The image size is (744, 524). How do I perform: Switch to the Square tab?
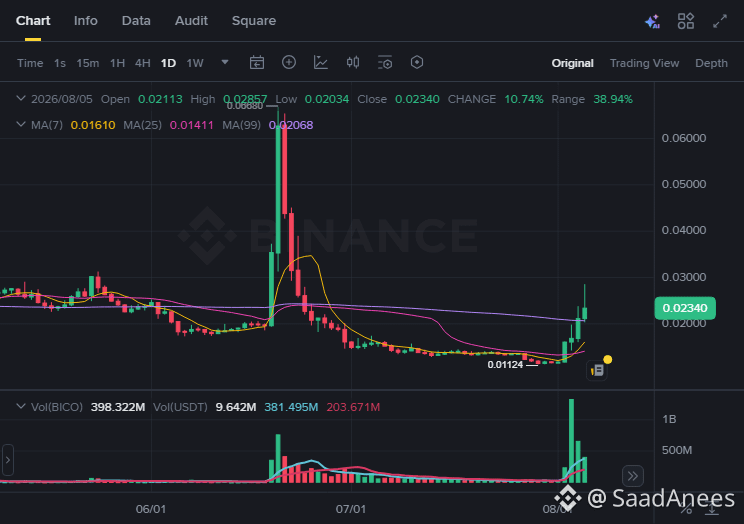click(x=254, y=21)
